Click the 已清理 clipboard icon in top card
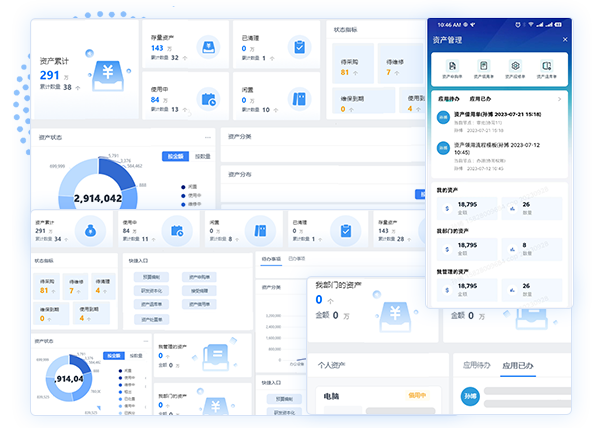Viewport: 605px width, 428px height. coord(298,47)
